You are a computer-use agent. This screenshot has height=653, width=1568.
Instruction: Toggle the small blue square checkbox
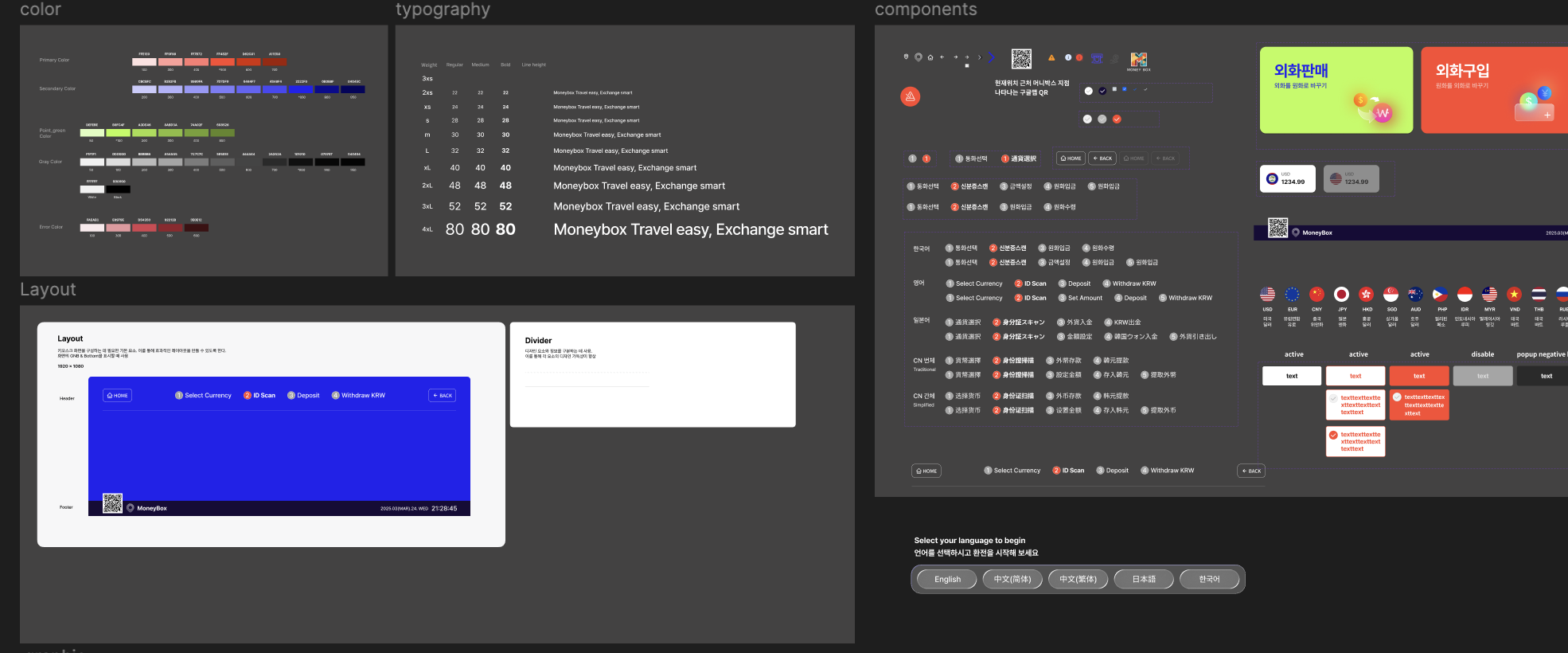coord(1124,89)
